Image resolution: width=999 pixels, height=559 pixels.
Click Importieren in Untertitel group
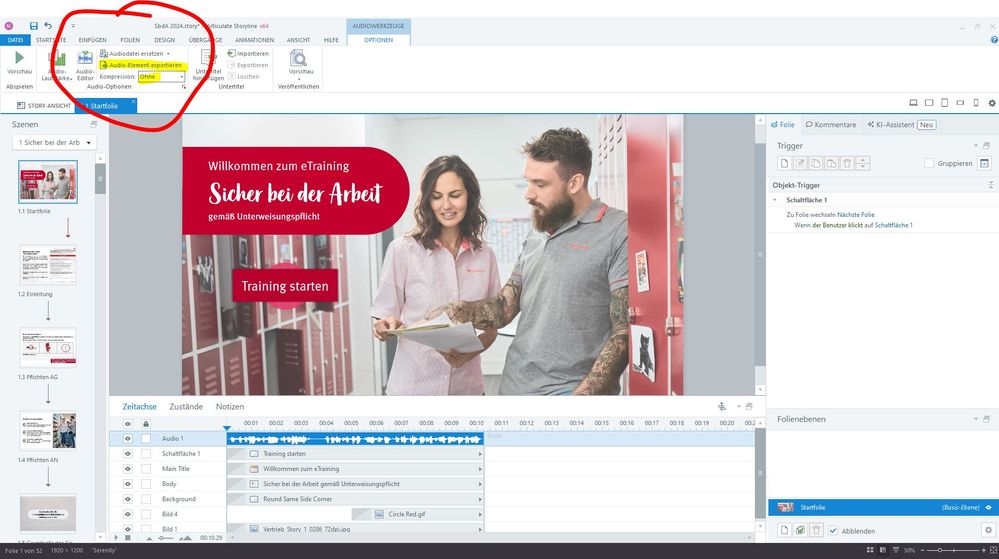click(x=248, y=54)
